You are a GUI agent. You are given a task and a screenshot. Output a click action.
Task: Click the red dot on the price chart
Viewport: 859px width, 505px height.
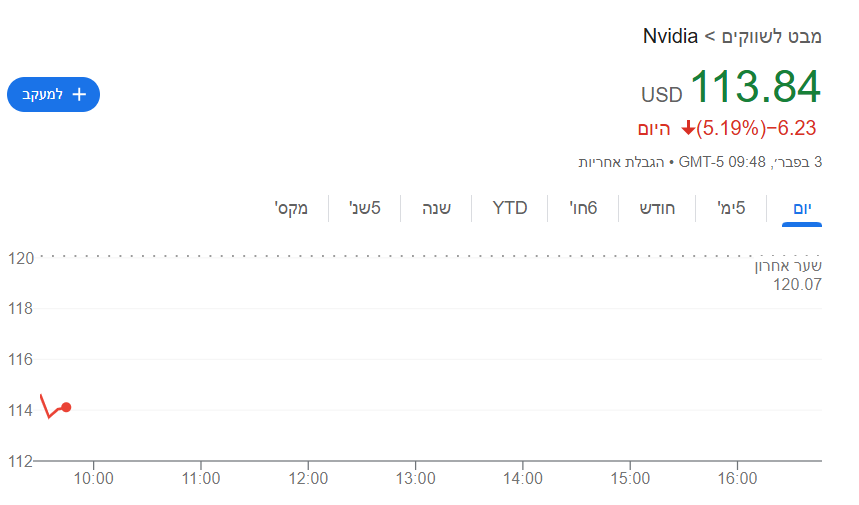point(66,407)
